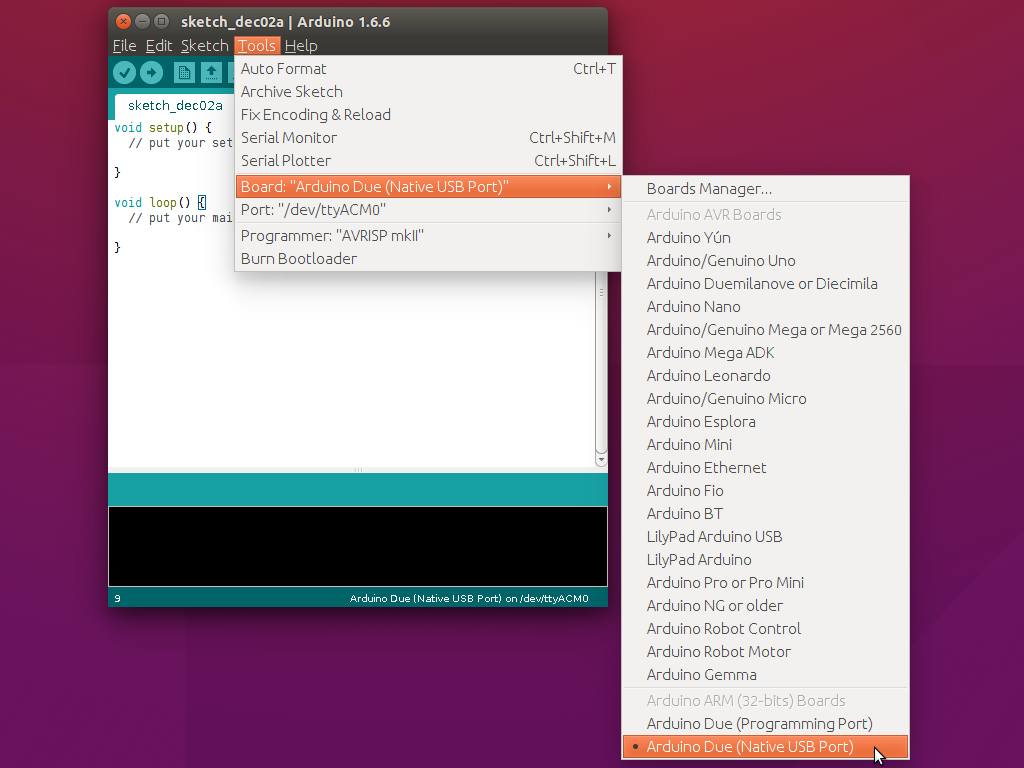The image size is (1024, 768).
Task: Select Arduino/Genuino Micro board
Action: [765, 398]
